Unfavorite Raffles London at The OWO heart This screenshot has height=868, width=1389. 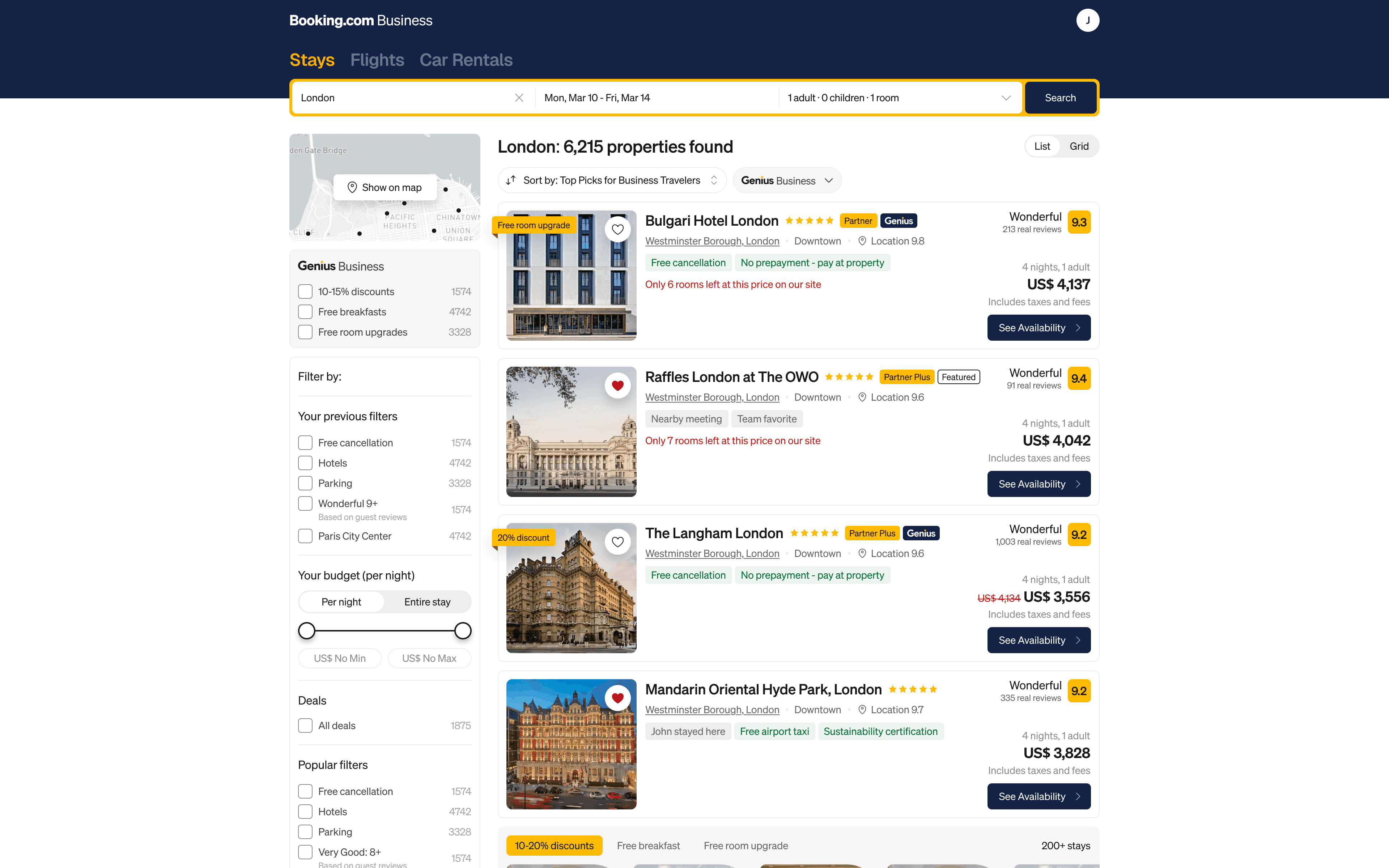[x=617, y=386]
